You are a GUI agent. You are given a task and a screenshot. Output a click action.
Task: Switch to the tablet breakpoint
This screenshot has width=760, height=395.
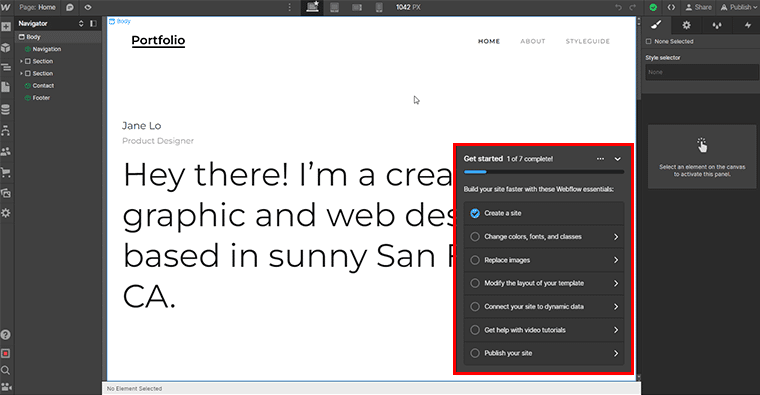[334, 7]
